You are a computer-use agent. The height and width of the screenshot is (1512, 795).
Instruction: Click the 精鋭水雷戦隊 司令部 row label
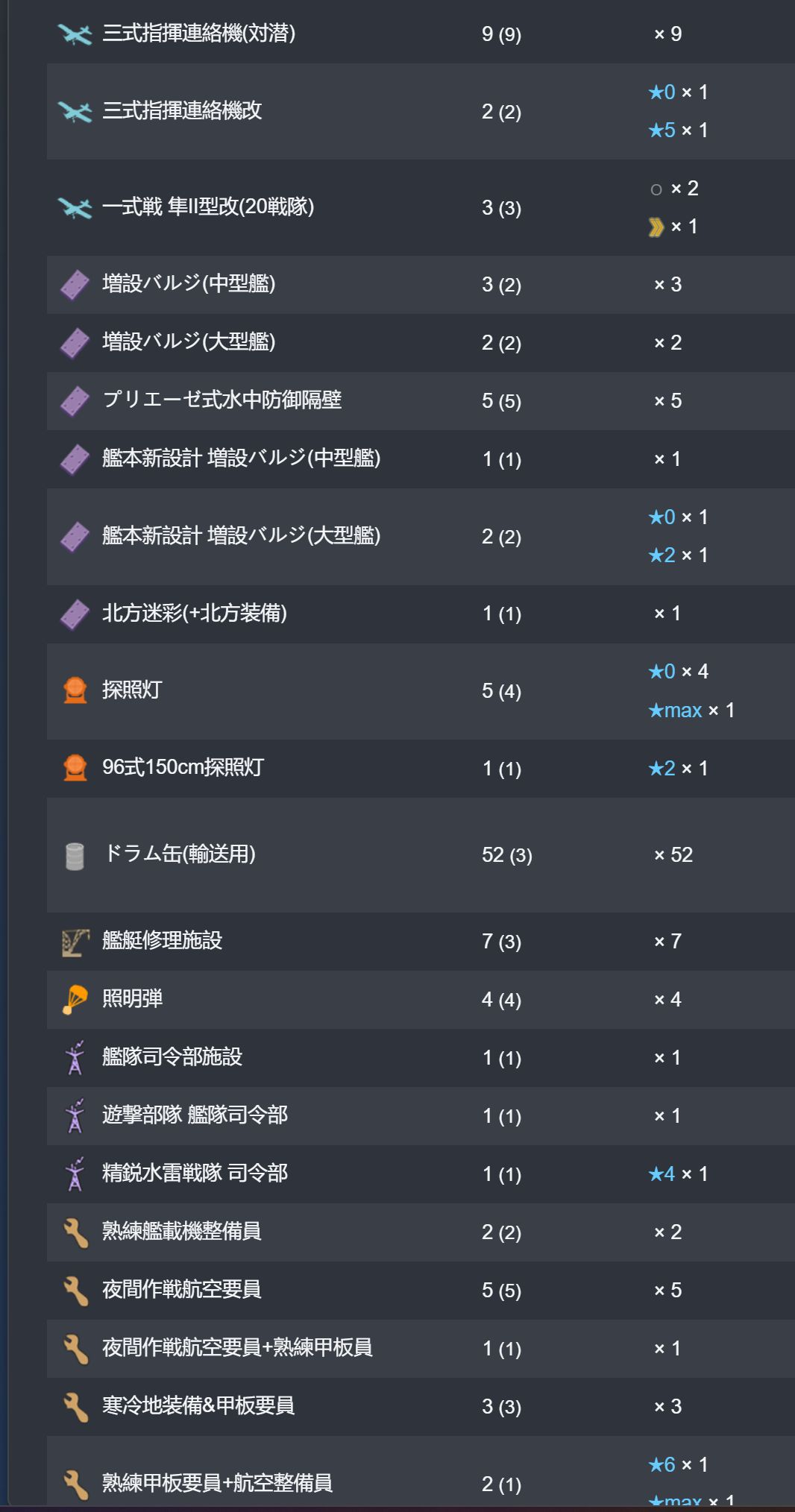point(195,1174)
